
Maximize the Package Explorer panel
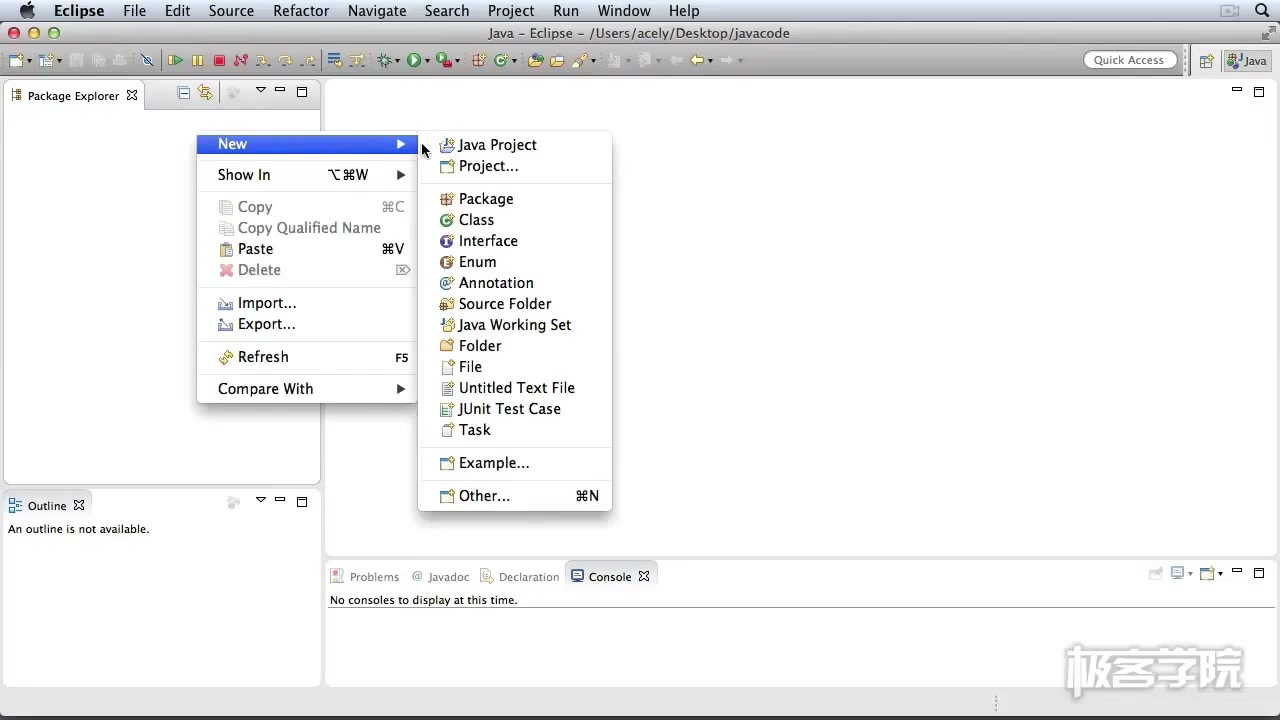tap(302, 91)
